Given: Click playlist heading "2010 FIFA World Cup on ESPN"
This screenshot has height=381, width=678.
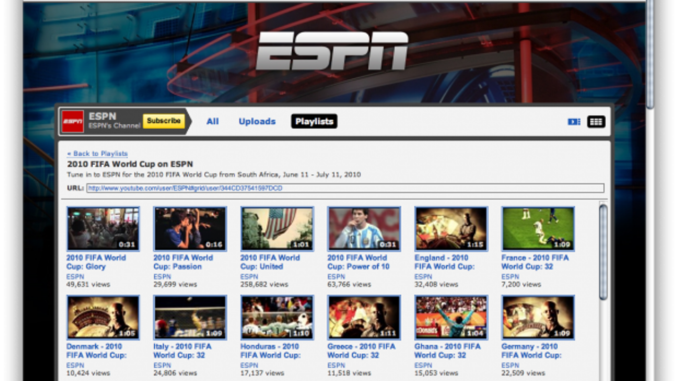Looking at the screenshot, I should (x=130, y=164).
